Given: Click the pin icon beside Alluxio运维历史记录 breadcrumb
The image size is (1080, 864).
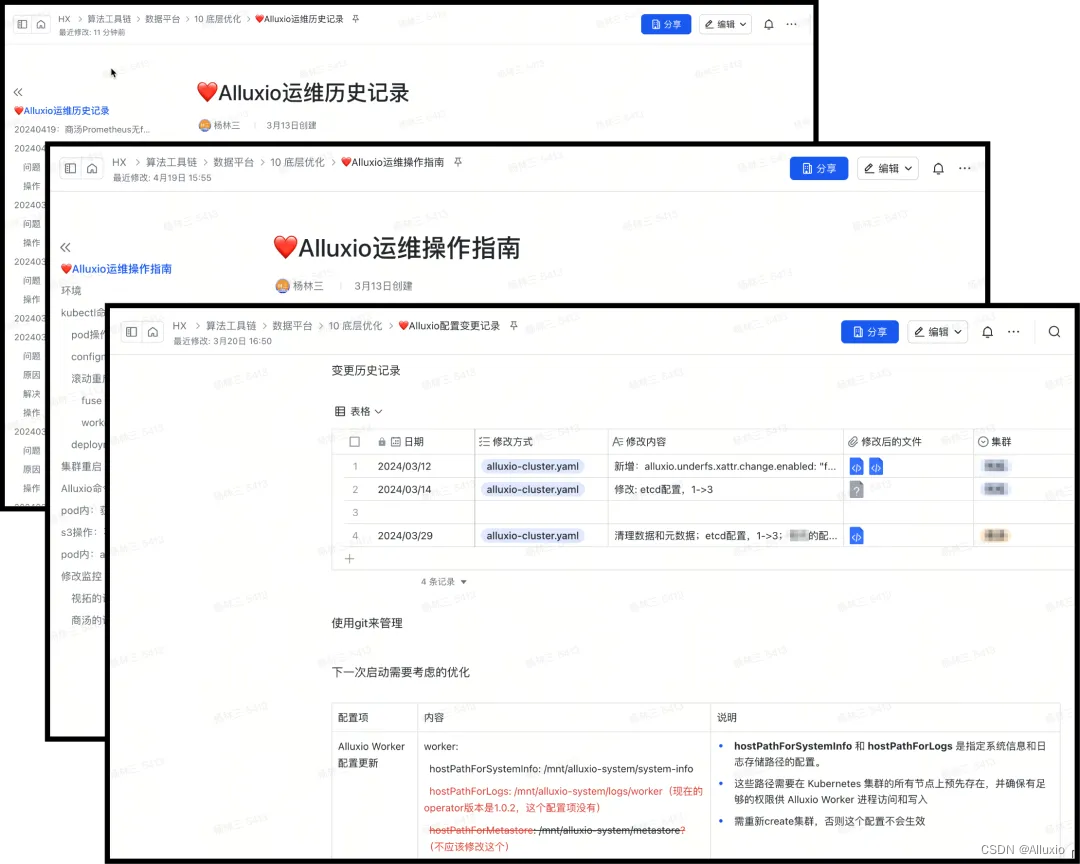Looking at the screenshot, I should click(355, 19).
